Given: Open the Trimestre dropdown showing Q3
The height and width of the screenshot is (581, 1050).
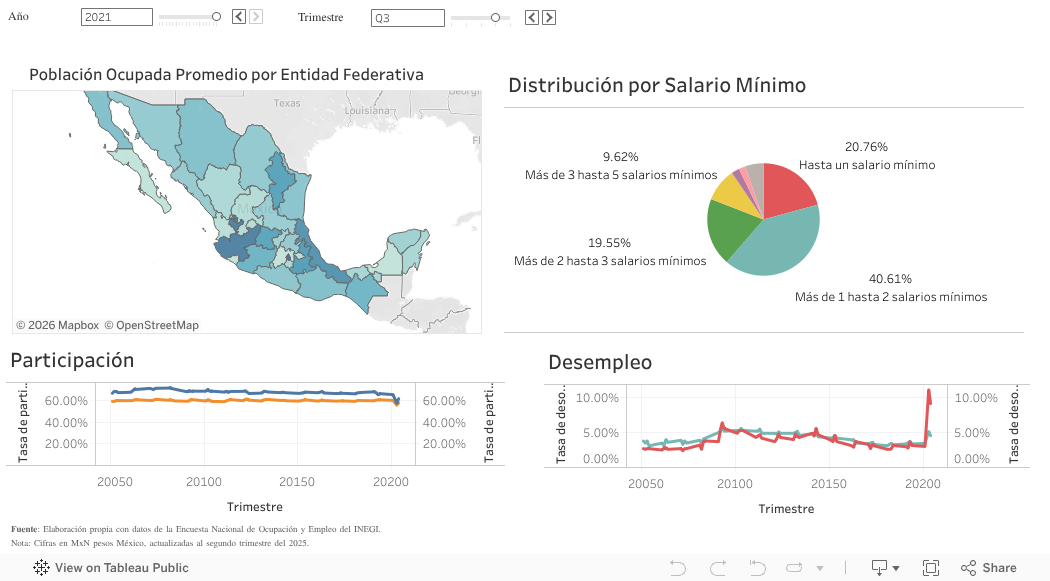Looking at the screenshot, I should point(407,18).
